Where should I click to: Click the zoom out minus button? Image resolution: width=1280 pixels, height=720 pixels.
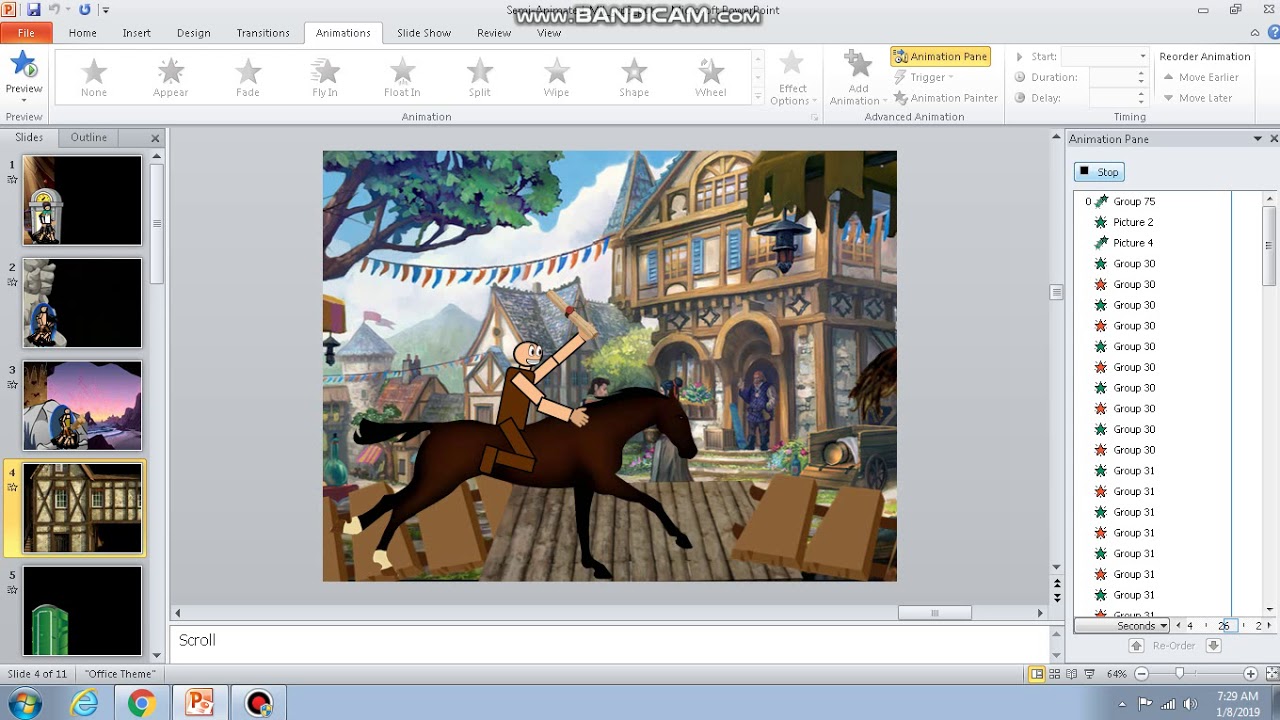pyautogui.click(x=1142, y=674)
